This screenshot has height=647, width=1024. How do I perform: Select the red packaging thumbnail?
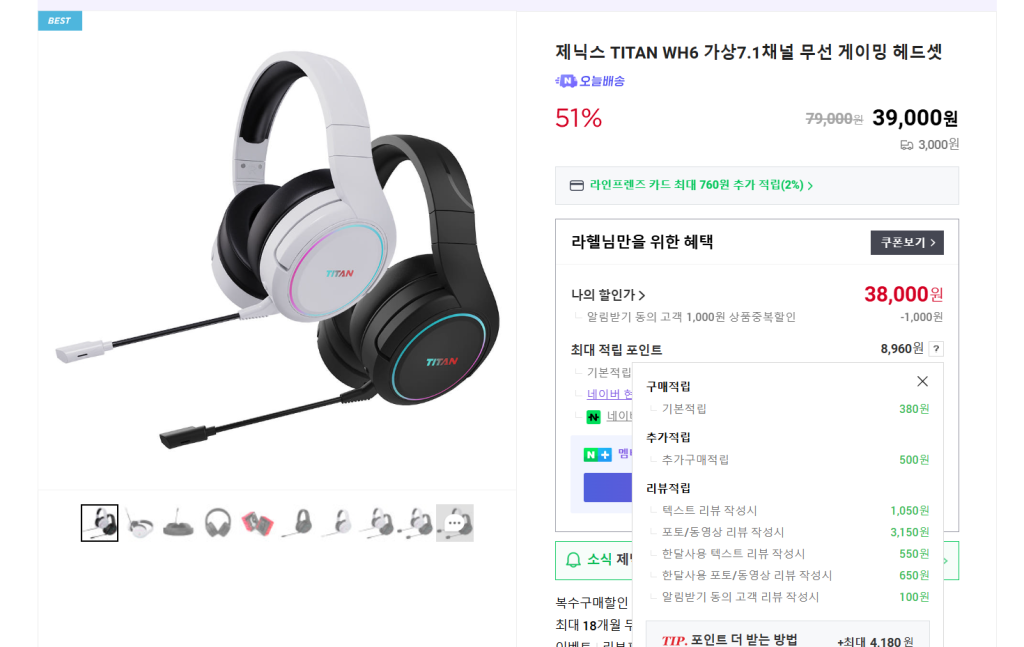(x=257, y=523)
